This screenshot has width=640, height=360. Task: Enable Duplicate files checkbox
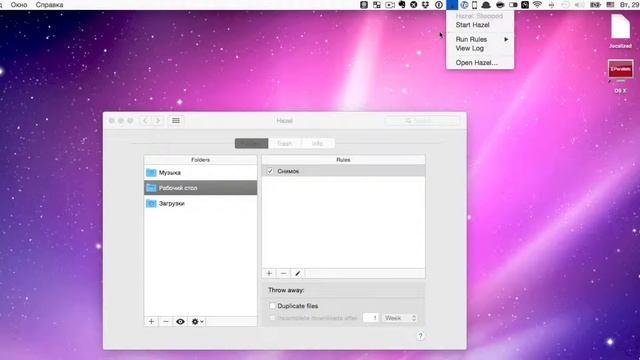(x=273, y=306)
